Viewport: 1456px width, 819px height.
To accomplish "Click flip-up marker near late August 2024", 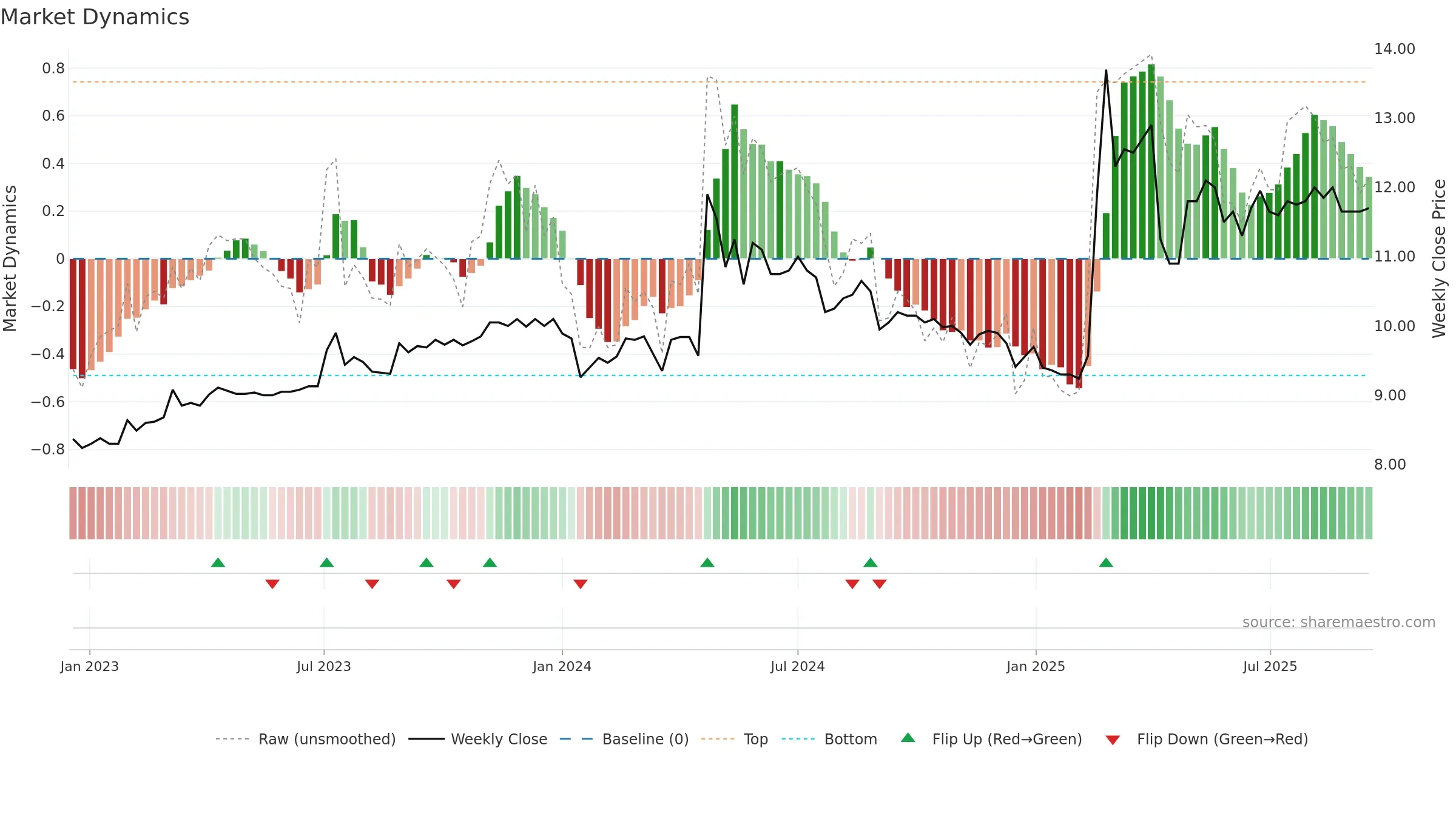I will 871,562.
